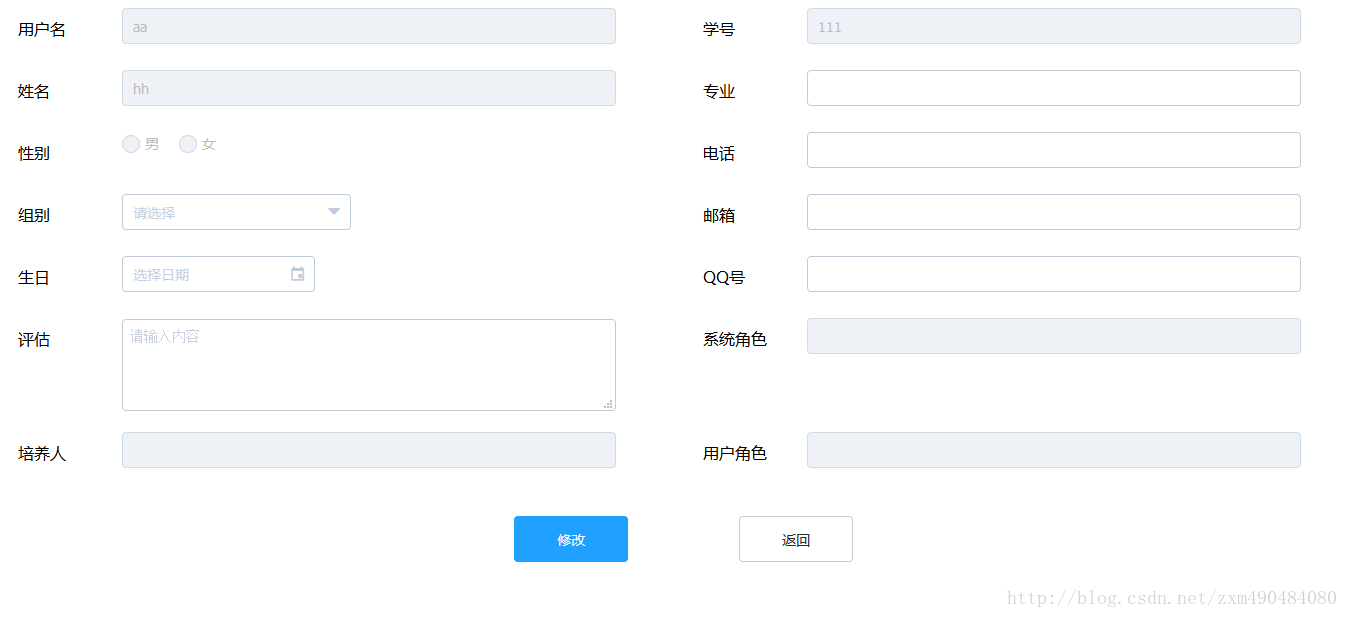Open the 组别 selection dropdown
Image resolution: width=1349 pixels, height=618 pixels.
[236, 212]
